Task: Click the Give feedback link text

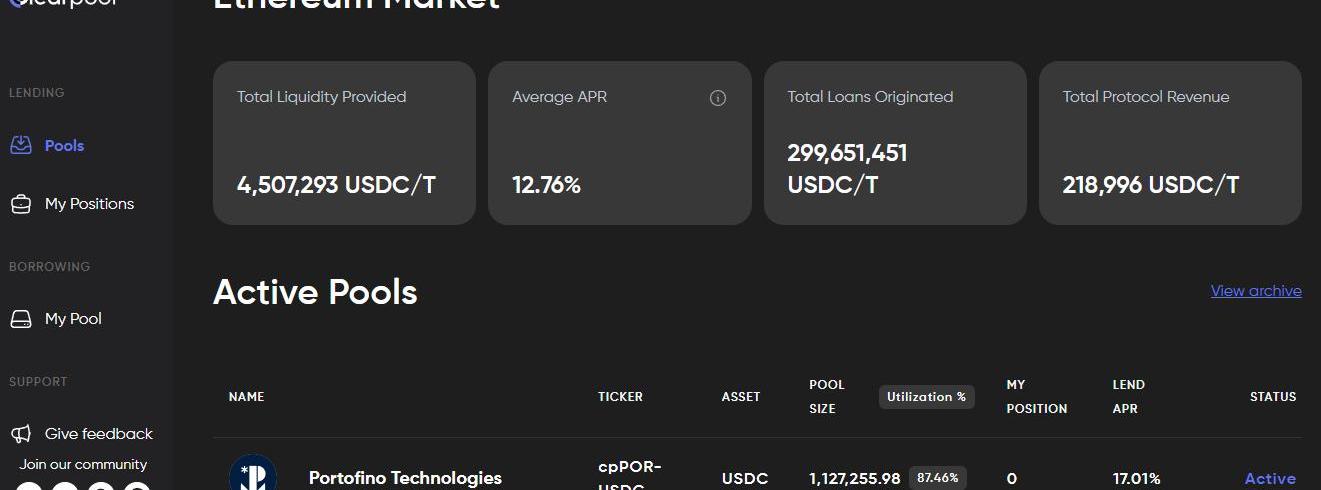Action: (99, 434)
